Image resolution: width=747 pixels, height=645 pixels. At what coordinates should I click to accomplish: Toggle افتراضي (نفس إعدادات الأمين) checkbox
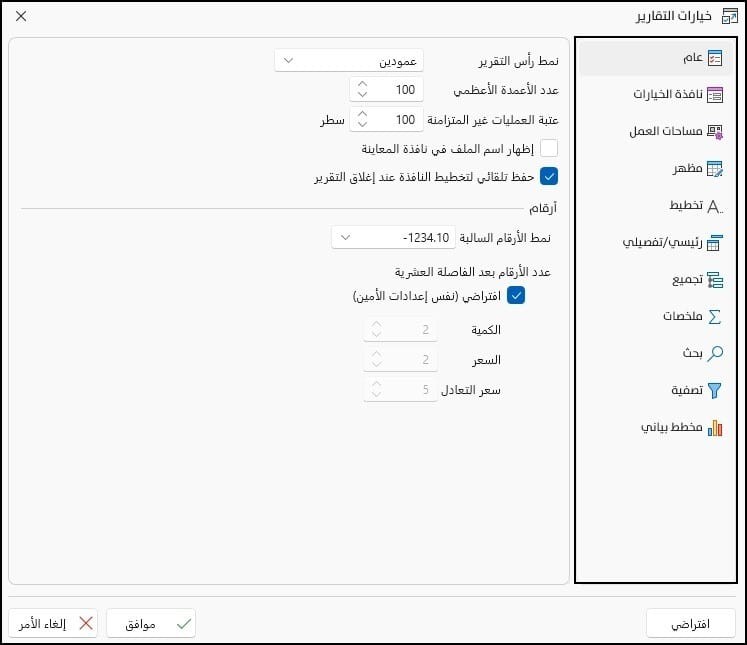tap(516, 295)
